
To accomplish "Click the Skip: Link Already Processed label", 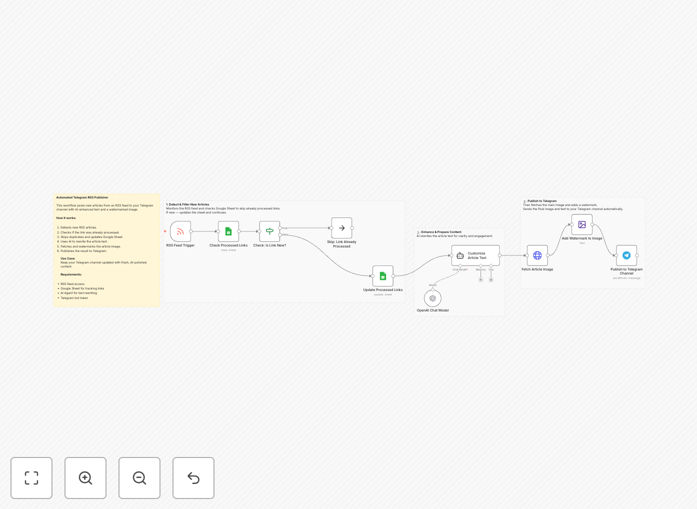I will (341, 244).
